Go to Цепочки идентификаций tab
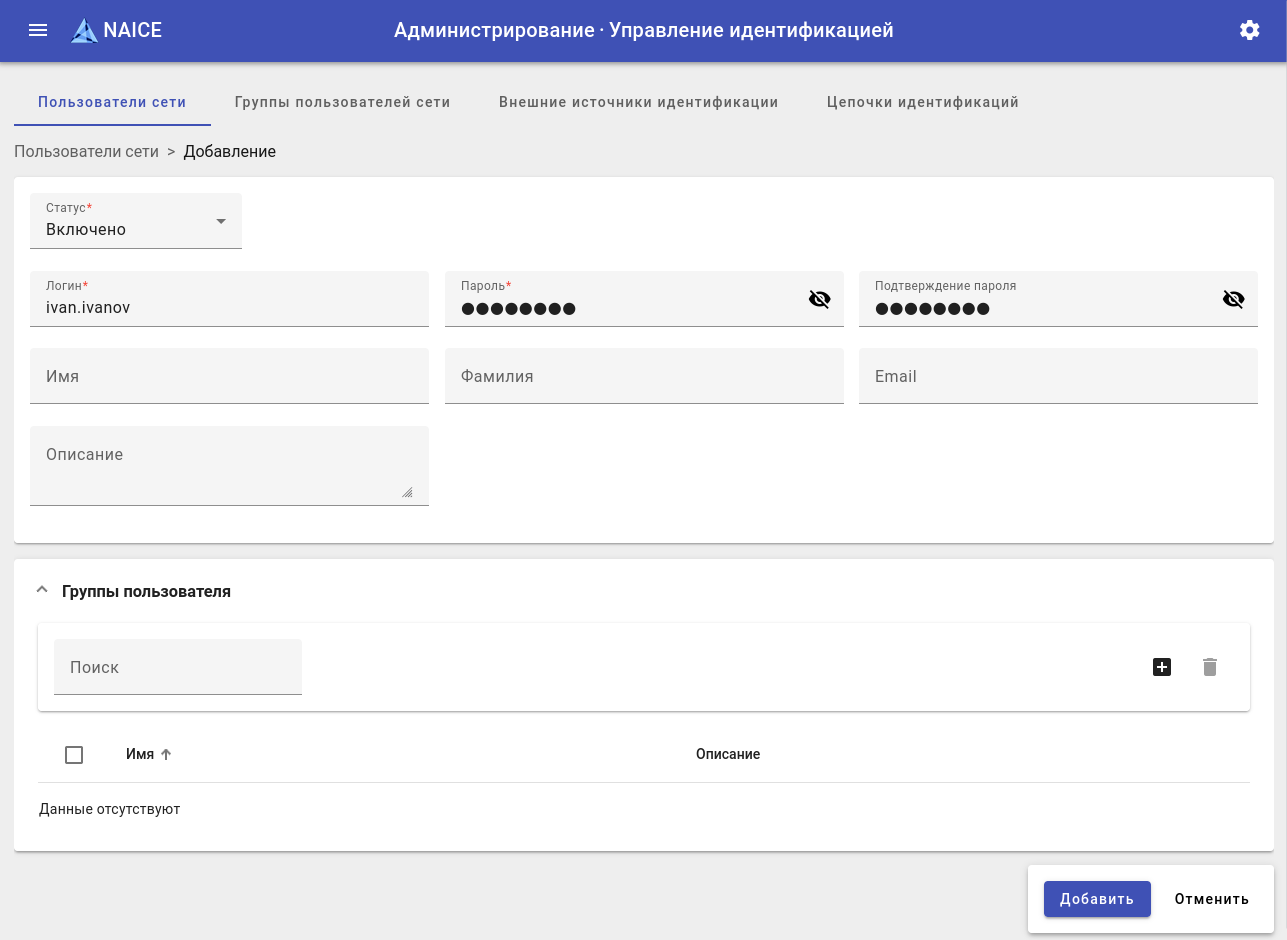This screenshot has height=940, width=1287. pos(923,102)
